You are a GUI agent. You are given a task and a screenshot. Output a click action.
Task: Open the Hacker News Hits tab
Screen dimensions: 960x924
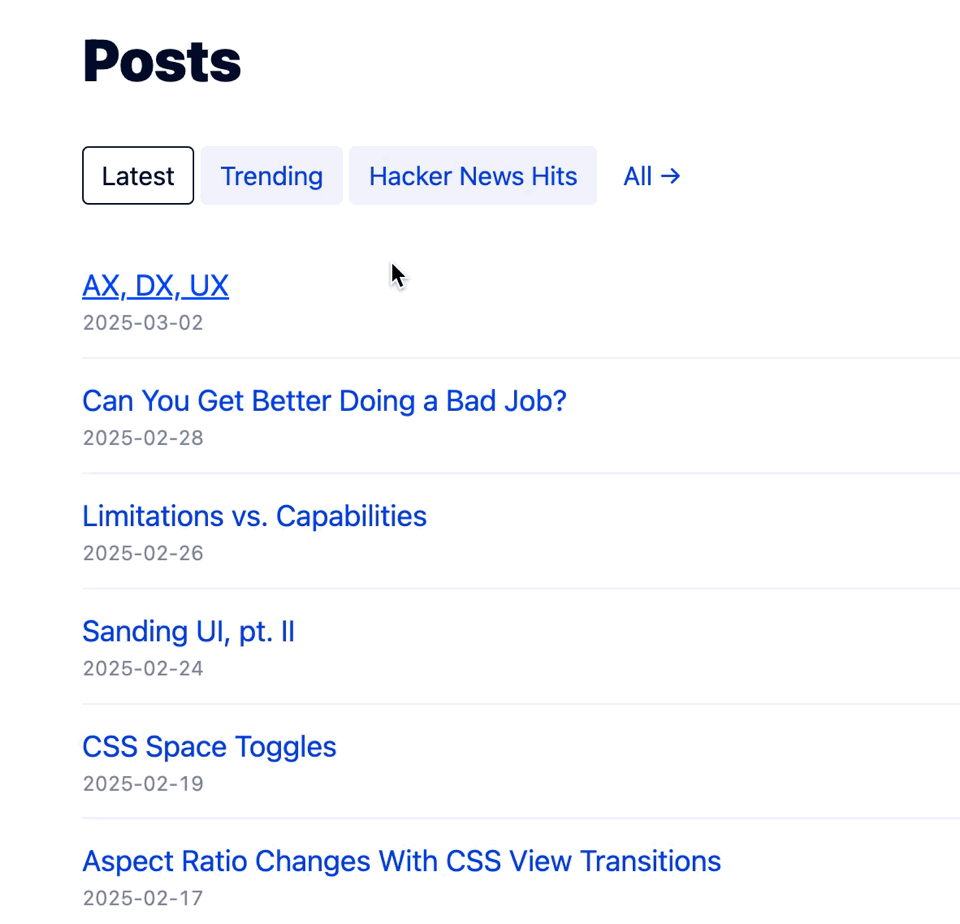tap(473, 176)
